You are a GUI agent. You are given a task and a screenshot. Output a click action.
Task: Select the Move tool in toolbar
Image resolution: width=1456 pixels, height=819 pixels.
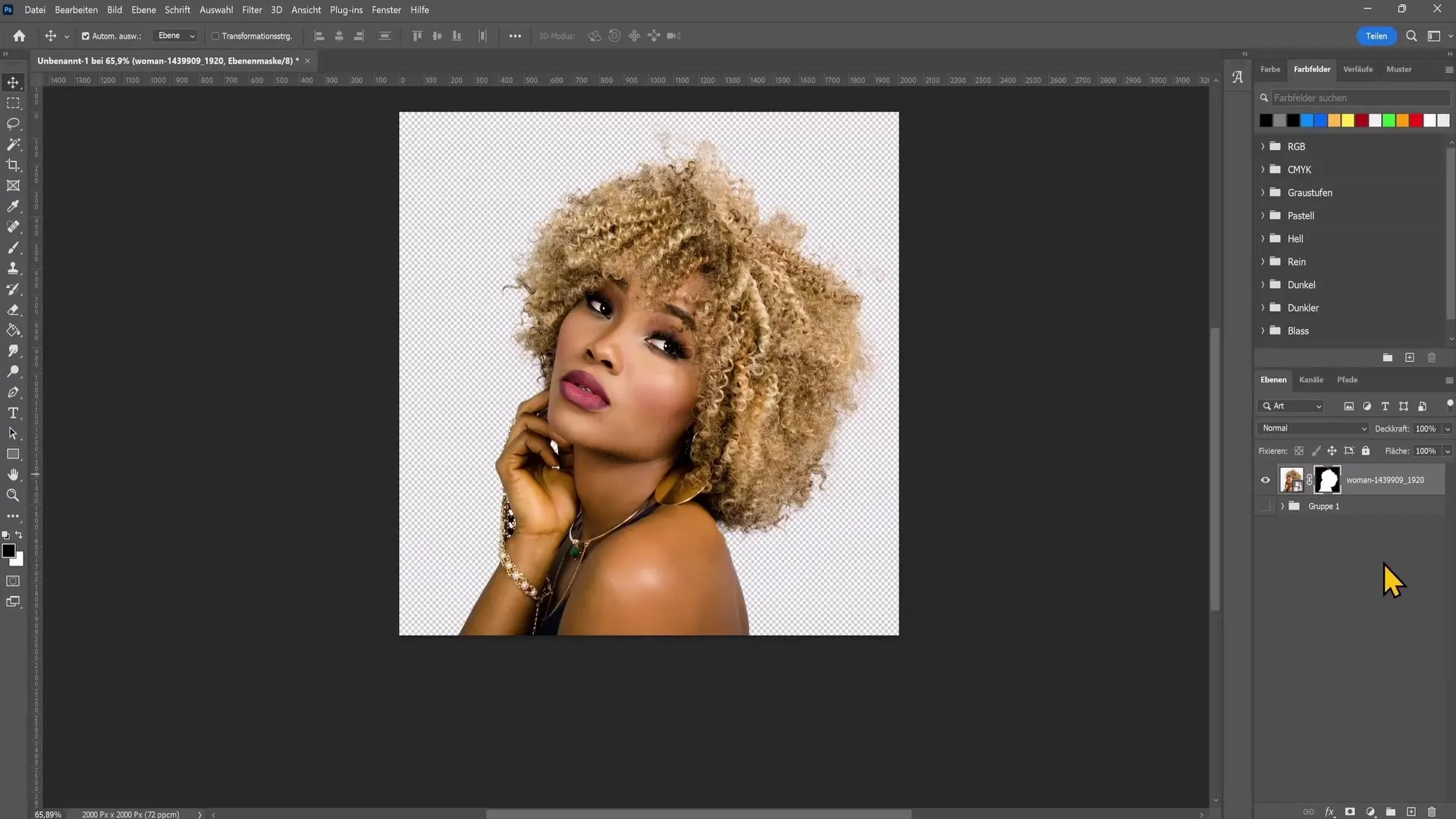pos(14,82)
